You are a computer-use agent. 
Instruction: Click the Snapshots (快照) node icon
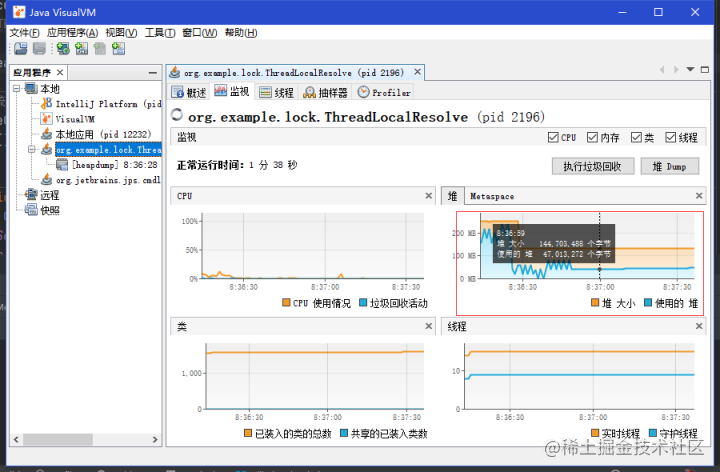(x=31, y=210)
